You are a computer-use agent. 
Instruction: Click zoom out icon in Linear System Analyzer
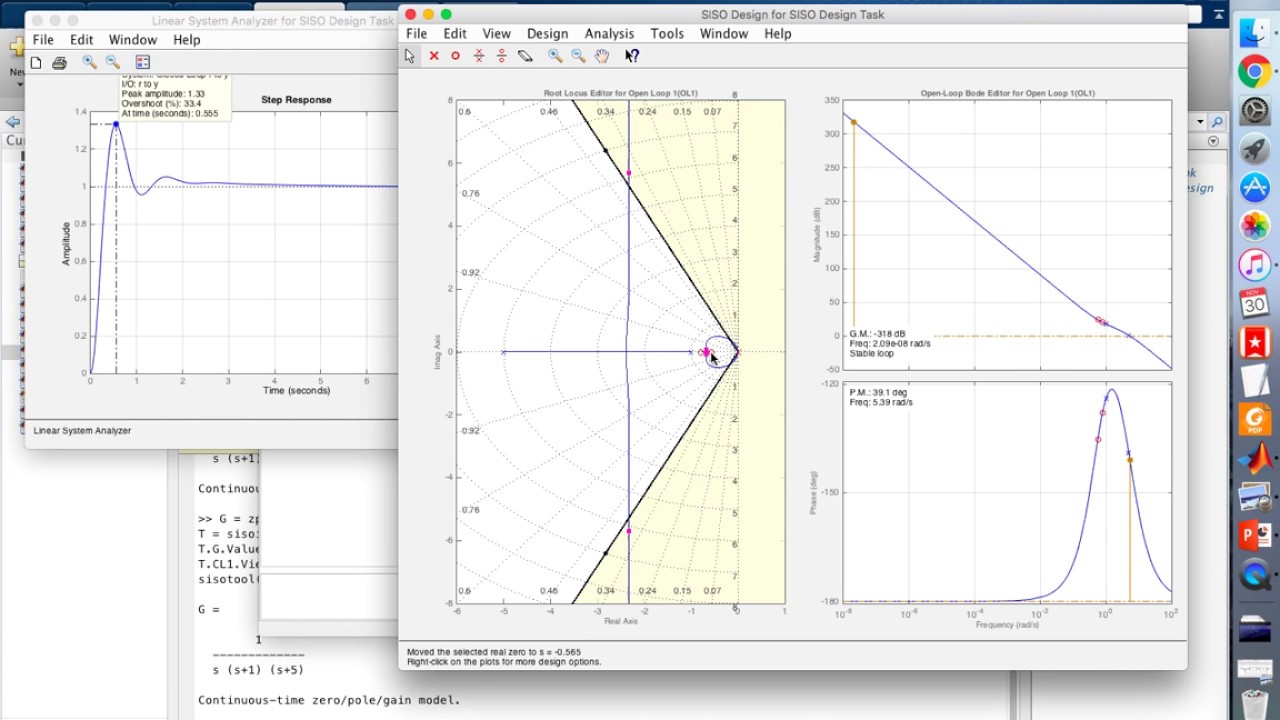(113, 62)
